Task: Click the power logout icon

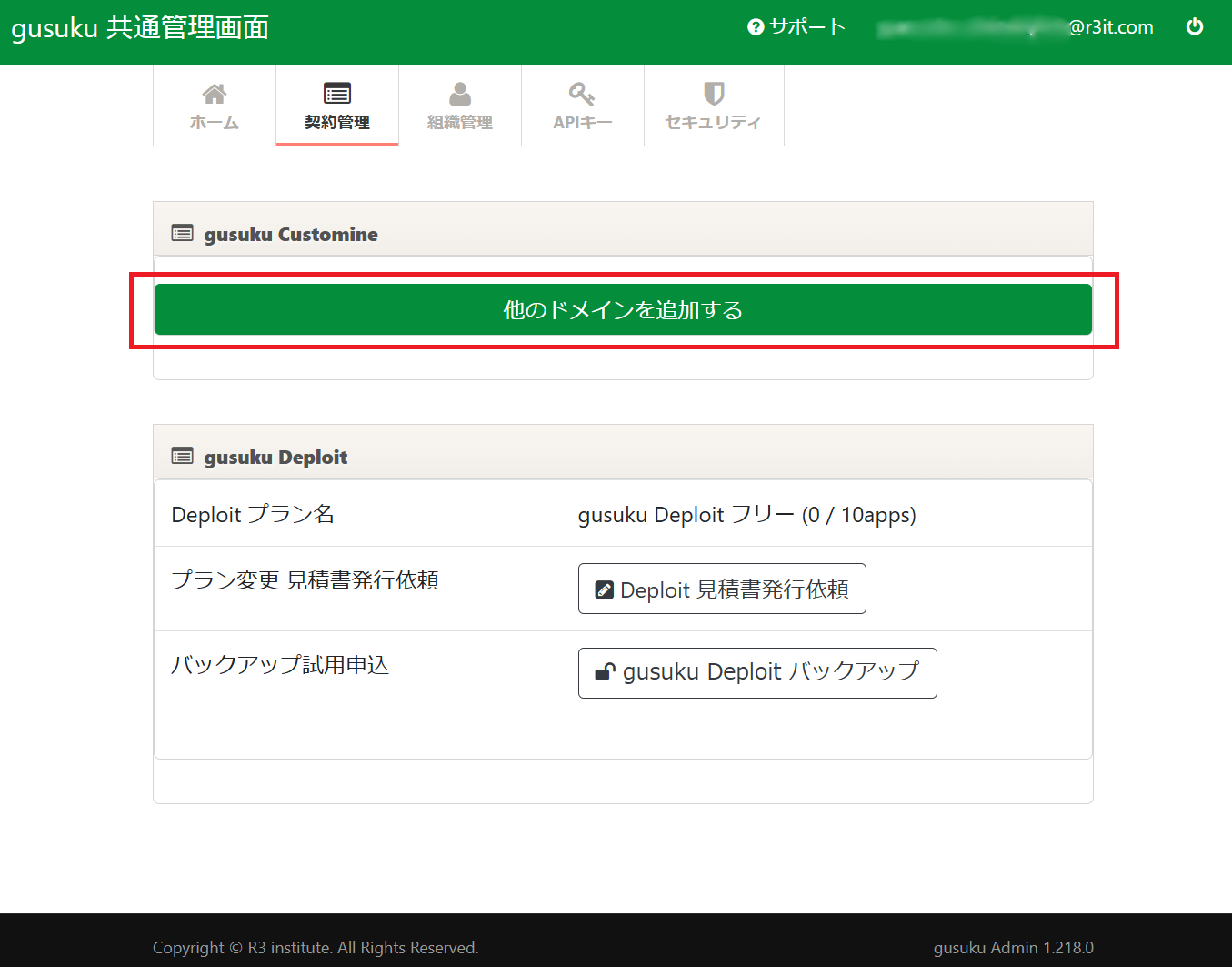Action: click(x=1195, y=27)
